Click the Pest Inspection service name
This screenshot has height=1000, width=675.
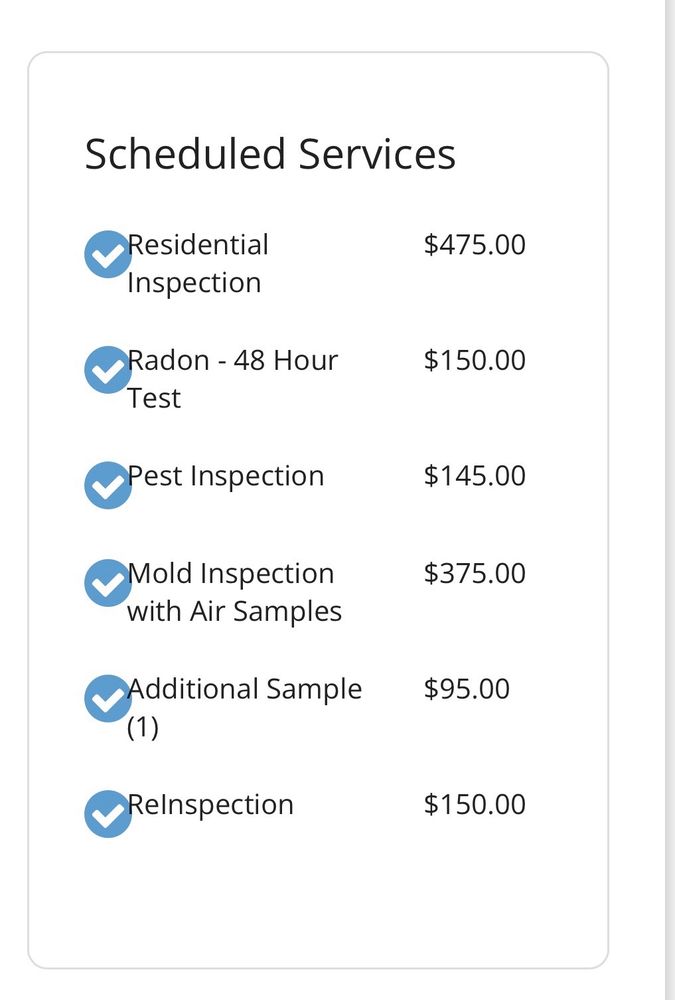(x=225, y=475)
